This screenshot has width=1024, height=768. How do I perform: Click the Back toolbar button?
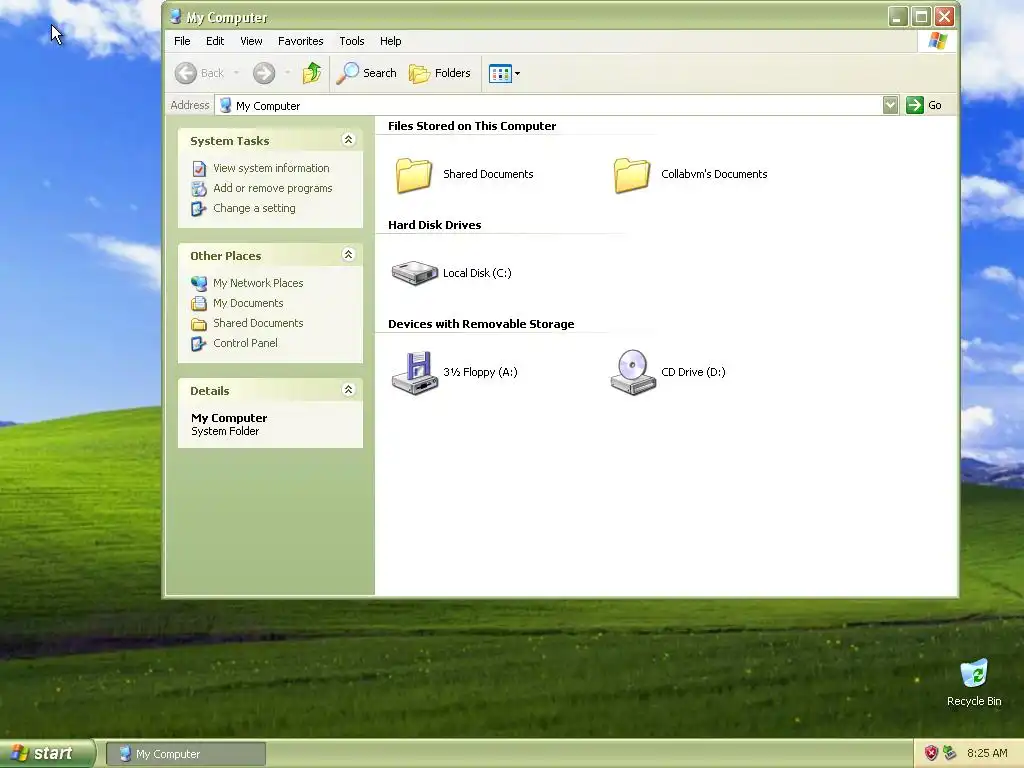200,73
